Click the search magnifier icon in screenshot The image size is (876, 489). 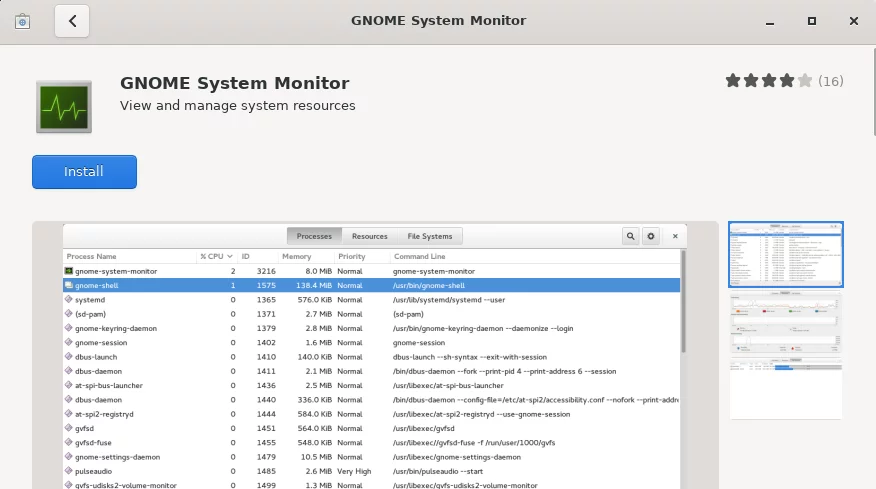click(630, 236)
